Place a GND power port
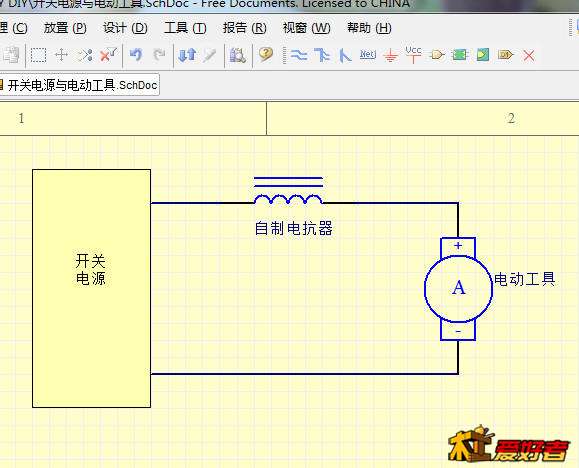Screen dimensions: 579x468 point(390,56)
